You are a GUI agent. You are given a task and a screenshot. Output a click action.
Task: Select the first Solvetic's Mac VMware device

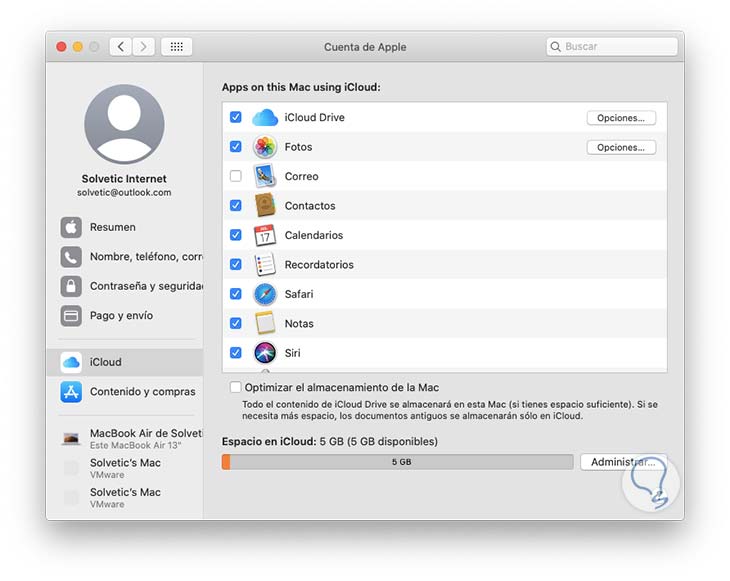[125, 468]
